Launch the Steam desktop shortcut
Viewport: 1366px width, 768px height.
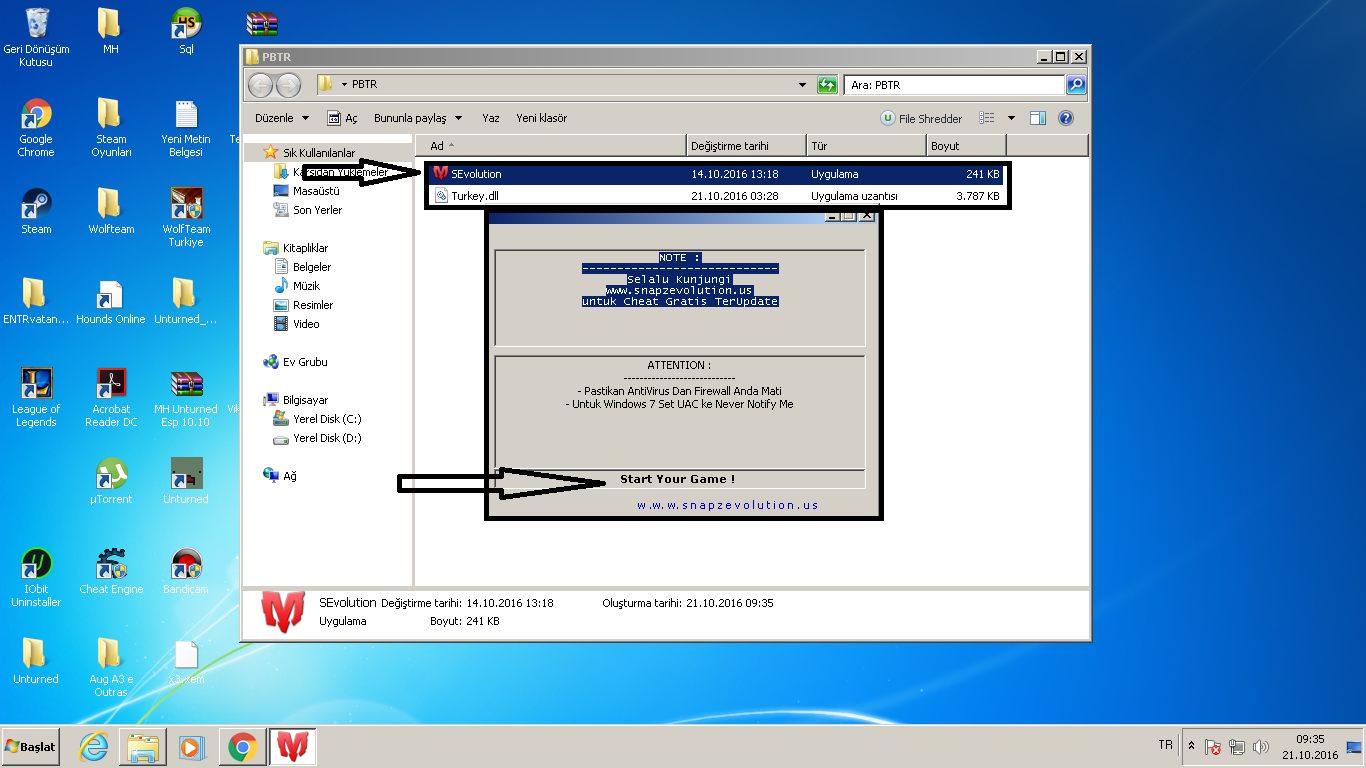[x=36, y=211]
